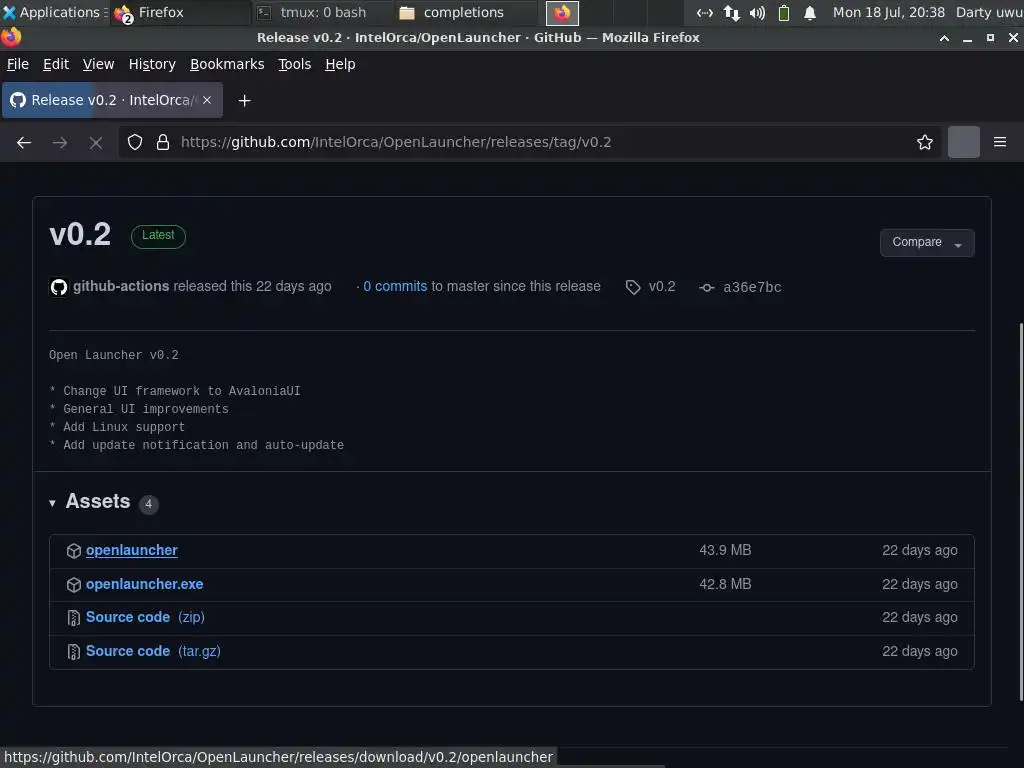Click the commit icon next to a36e7bc
This screenshot has width=1024, height=768.
coord(707,287)
